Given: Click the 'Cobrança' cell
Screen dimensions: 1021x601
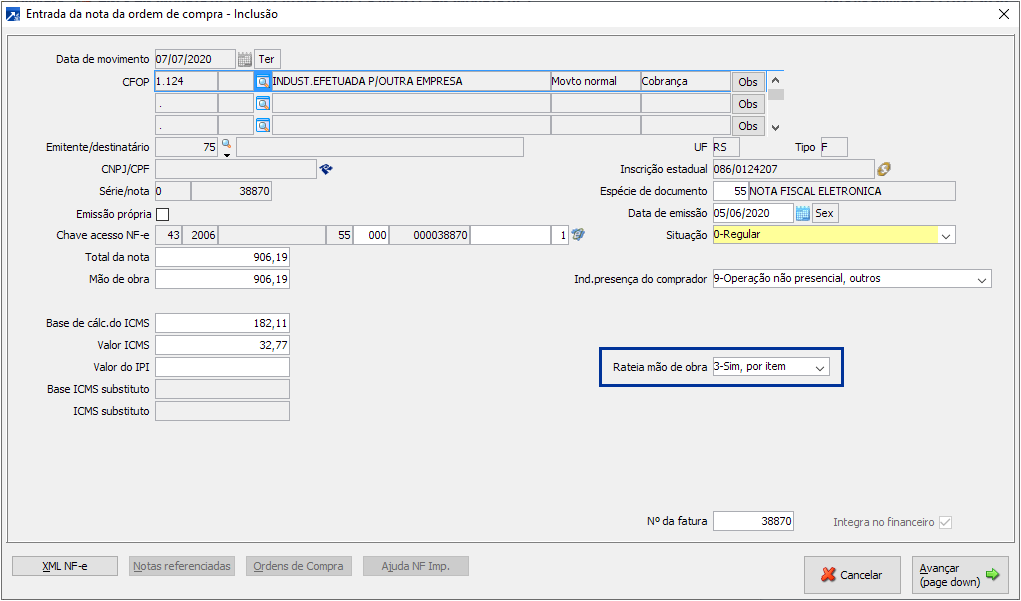Looking at the screenshot, I should click(x=686, y=81).
